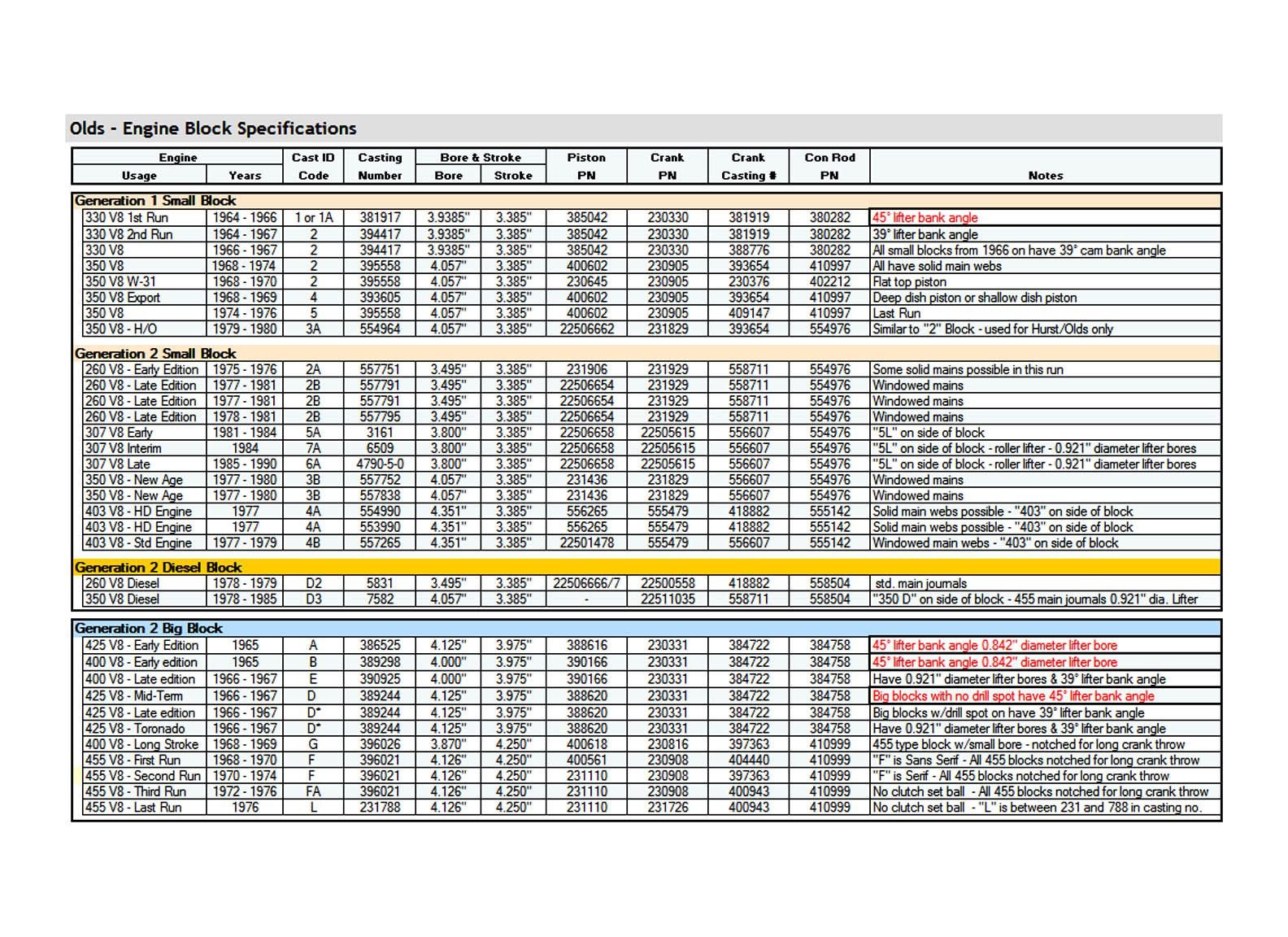
Task: Click the blue Generation 2 Big Block band
Action: [x=149, y=628]
